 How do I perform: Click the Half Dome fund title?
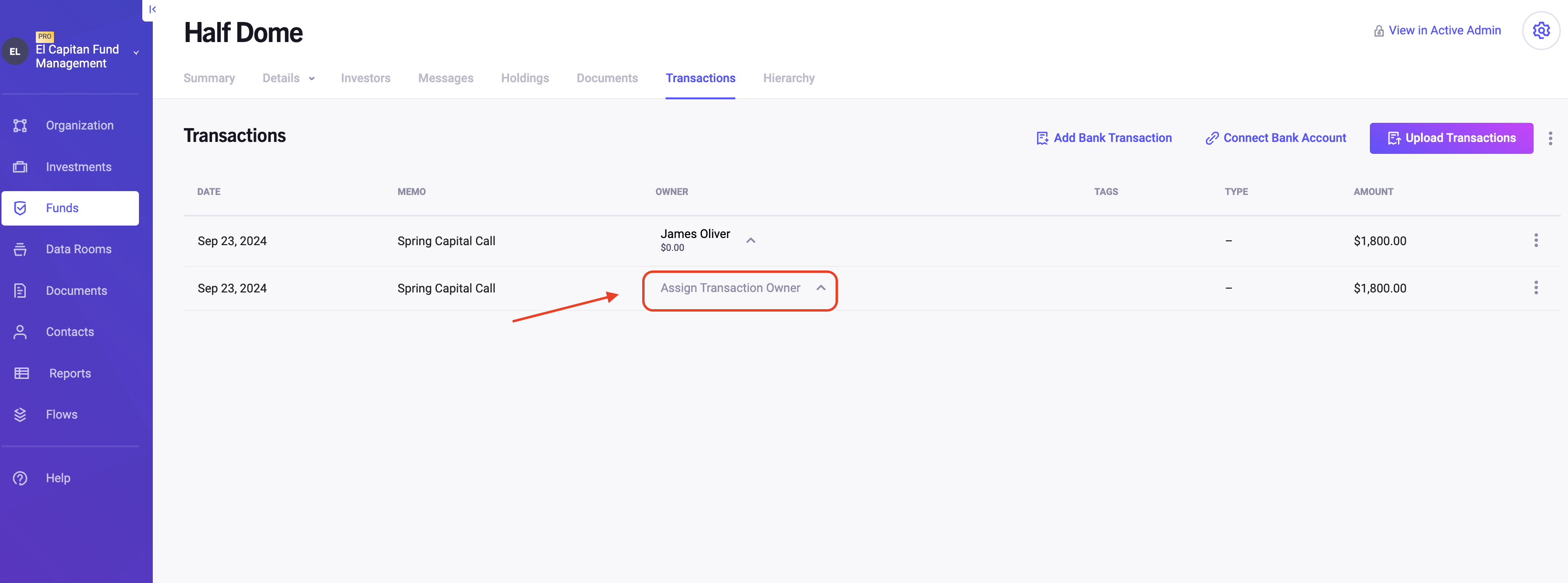(x=243, y=32)
